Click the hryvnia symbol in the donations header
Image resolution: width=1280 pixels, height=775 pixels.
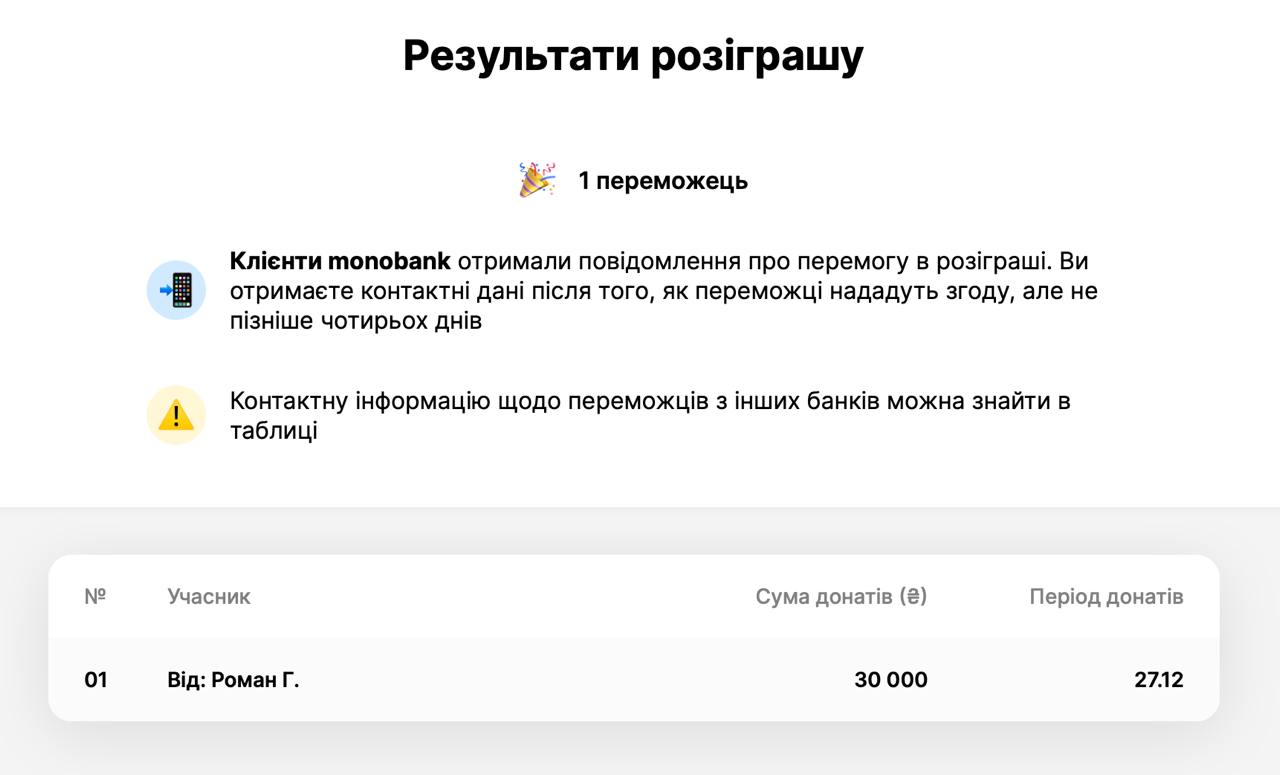click(x=913, y=597)
